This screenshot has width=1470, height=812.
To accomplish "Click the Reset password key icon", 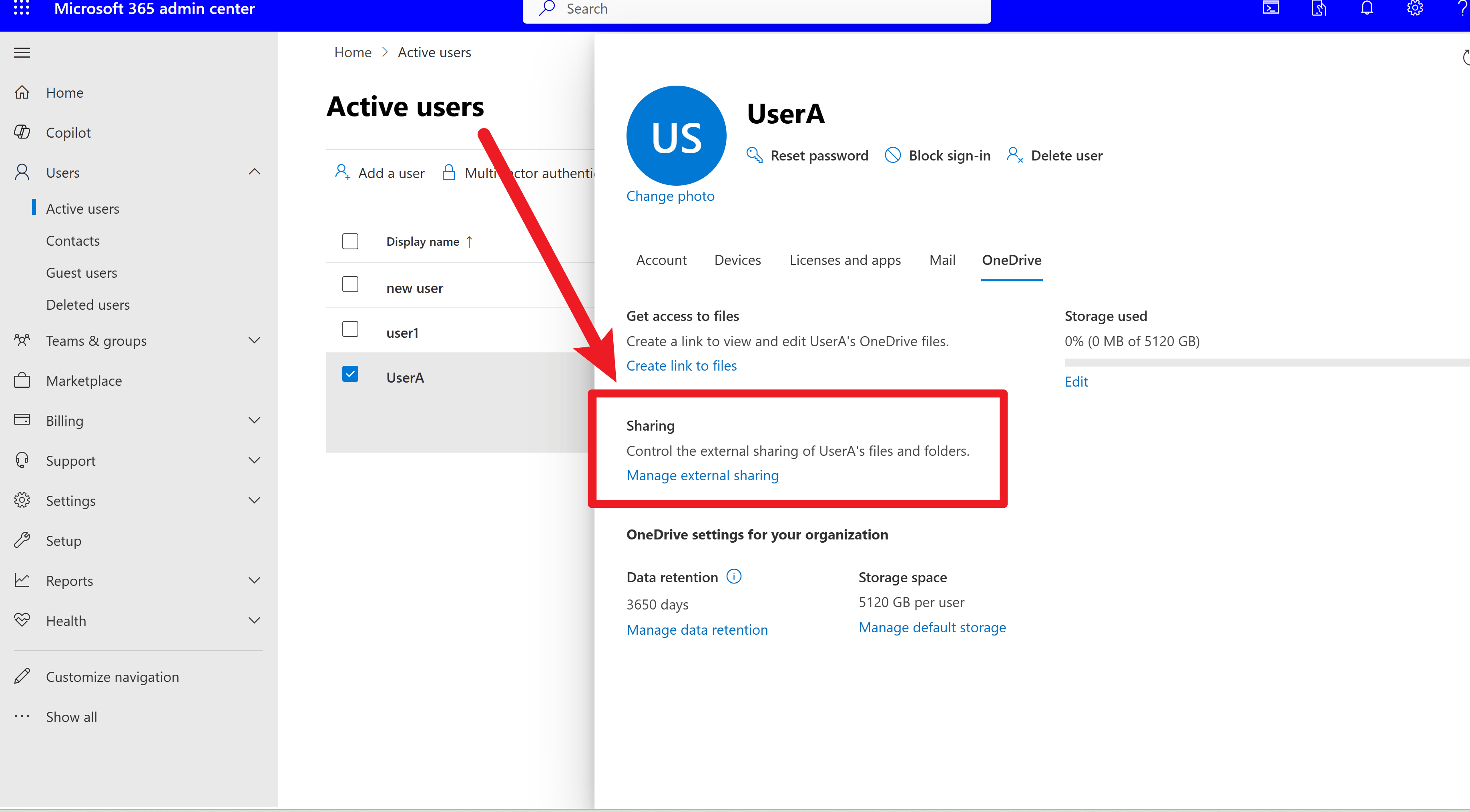I will tap(754, 155).
